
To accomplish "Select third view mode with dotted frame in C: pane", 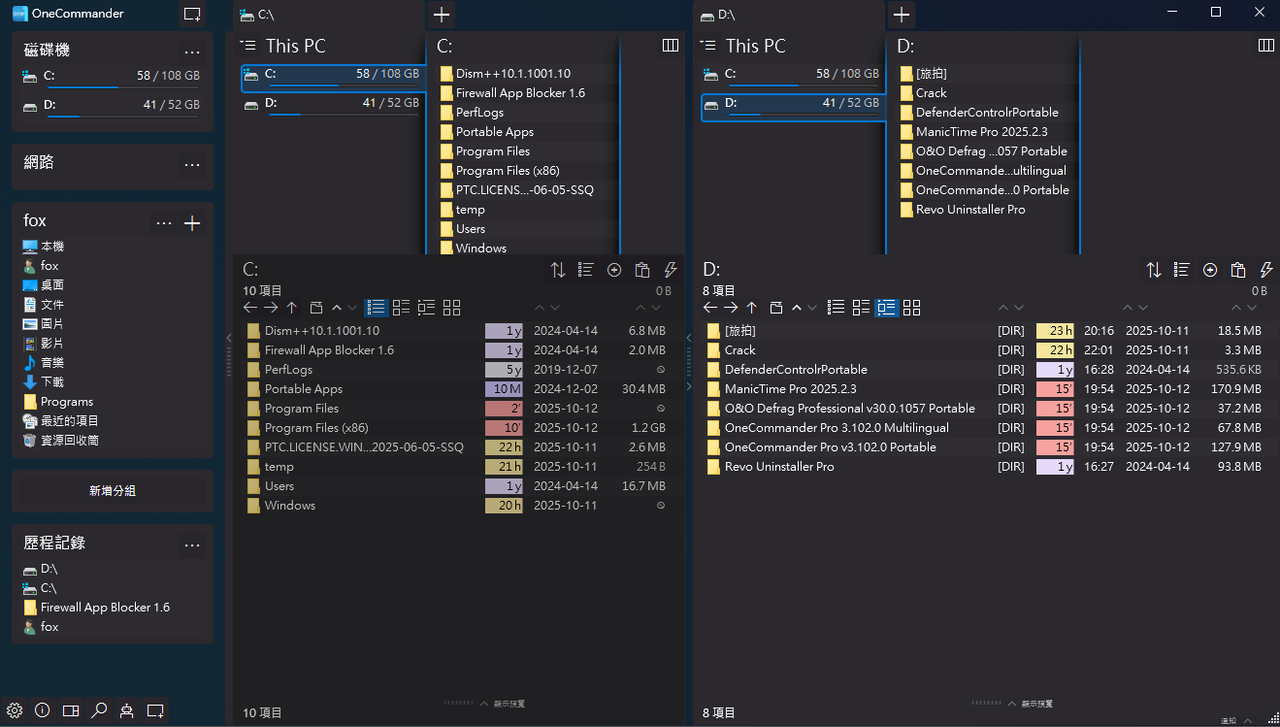I will point(426,308).
